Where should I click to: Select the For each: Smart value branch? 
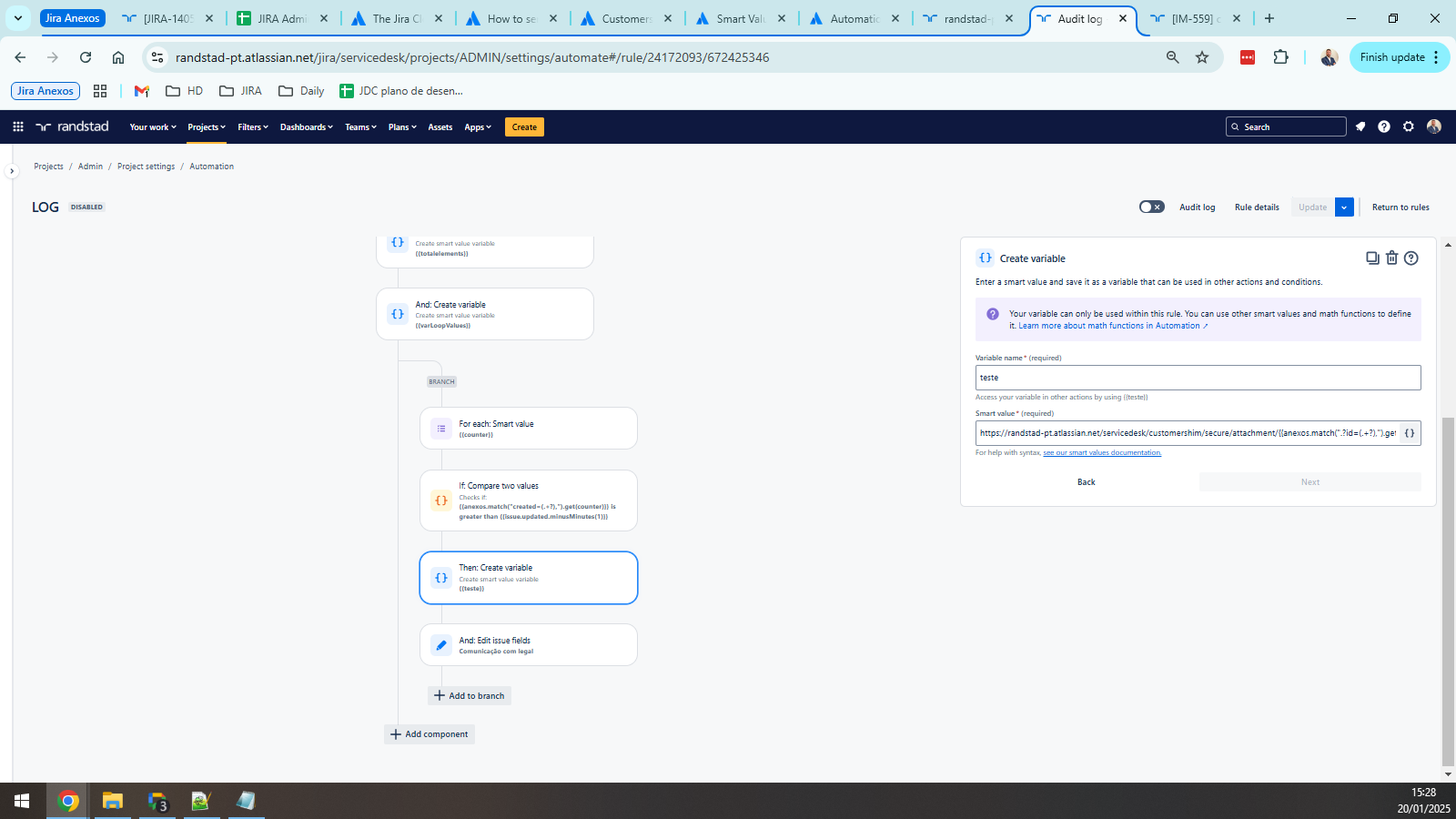coord(529,429)
